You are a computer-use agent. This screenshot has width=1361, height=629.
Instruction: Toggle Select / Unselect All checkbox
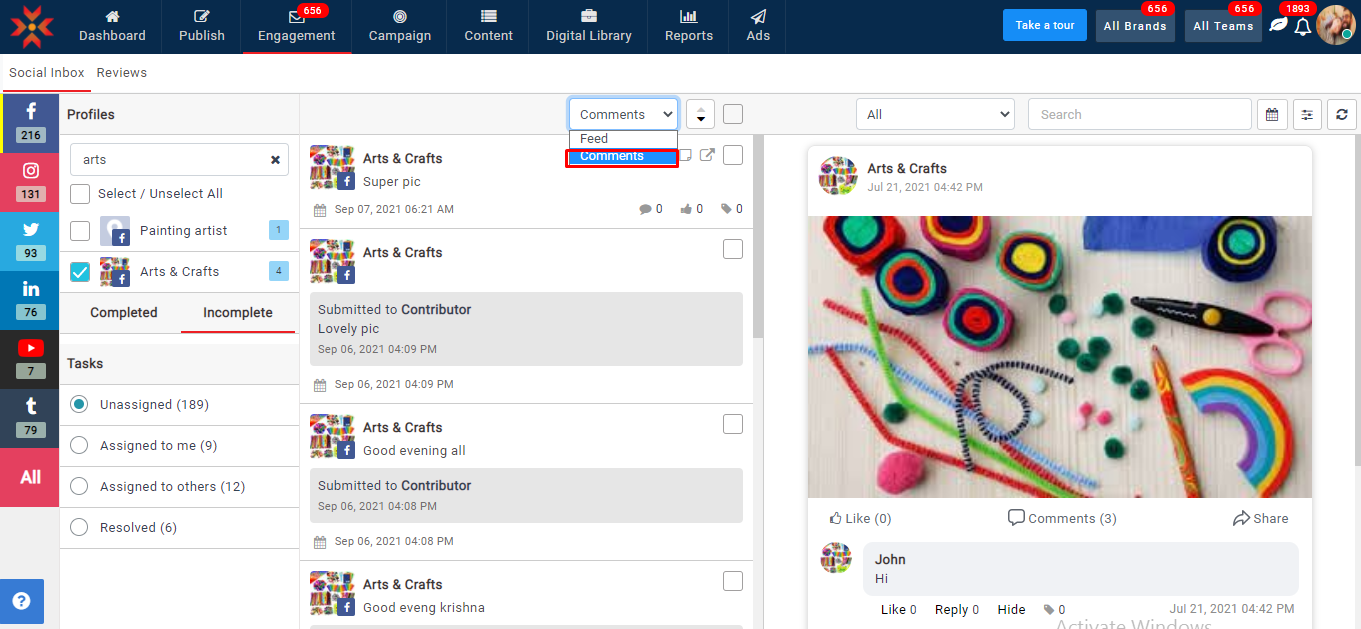click(x=80, y=193)
